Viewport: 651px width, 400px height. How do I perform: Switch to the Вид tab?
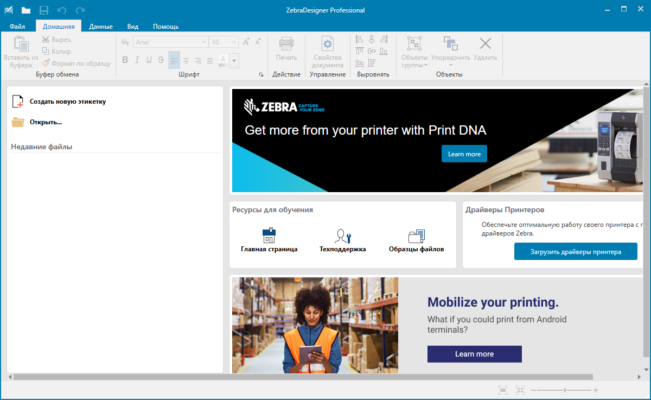click(x=133, y=26)
